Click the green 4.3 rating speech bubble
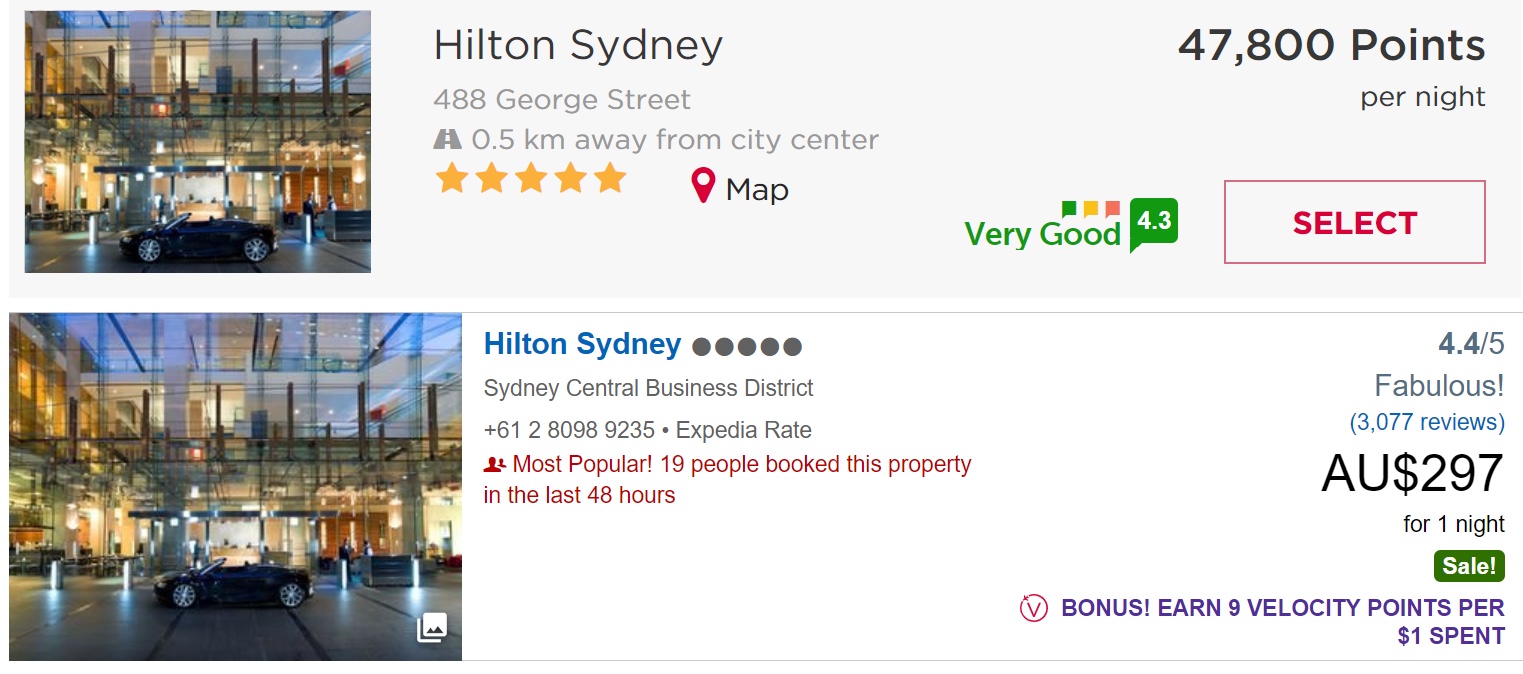1523x674 pixels. [1154, 224]
